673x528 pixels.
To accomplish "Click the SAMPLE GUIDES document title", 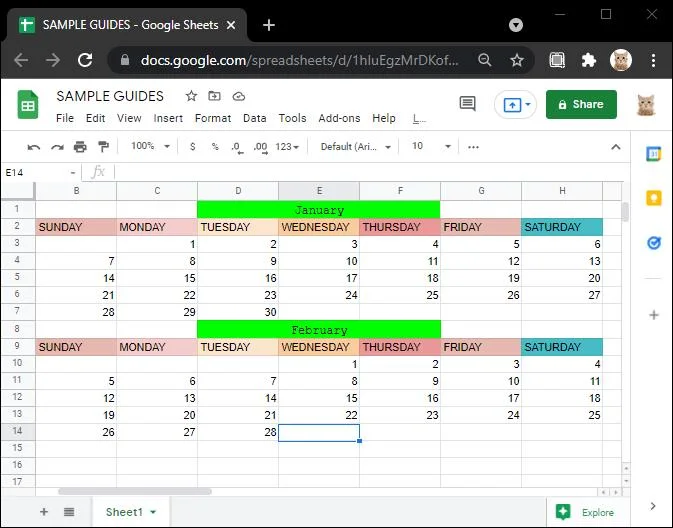I will point(110,96).
